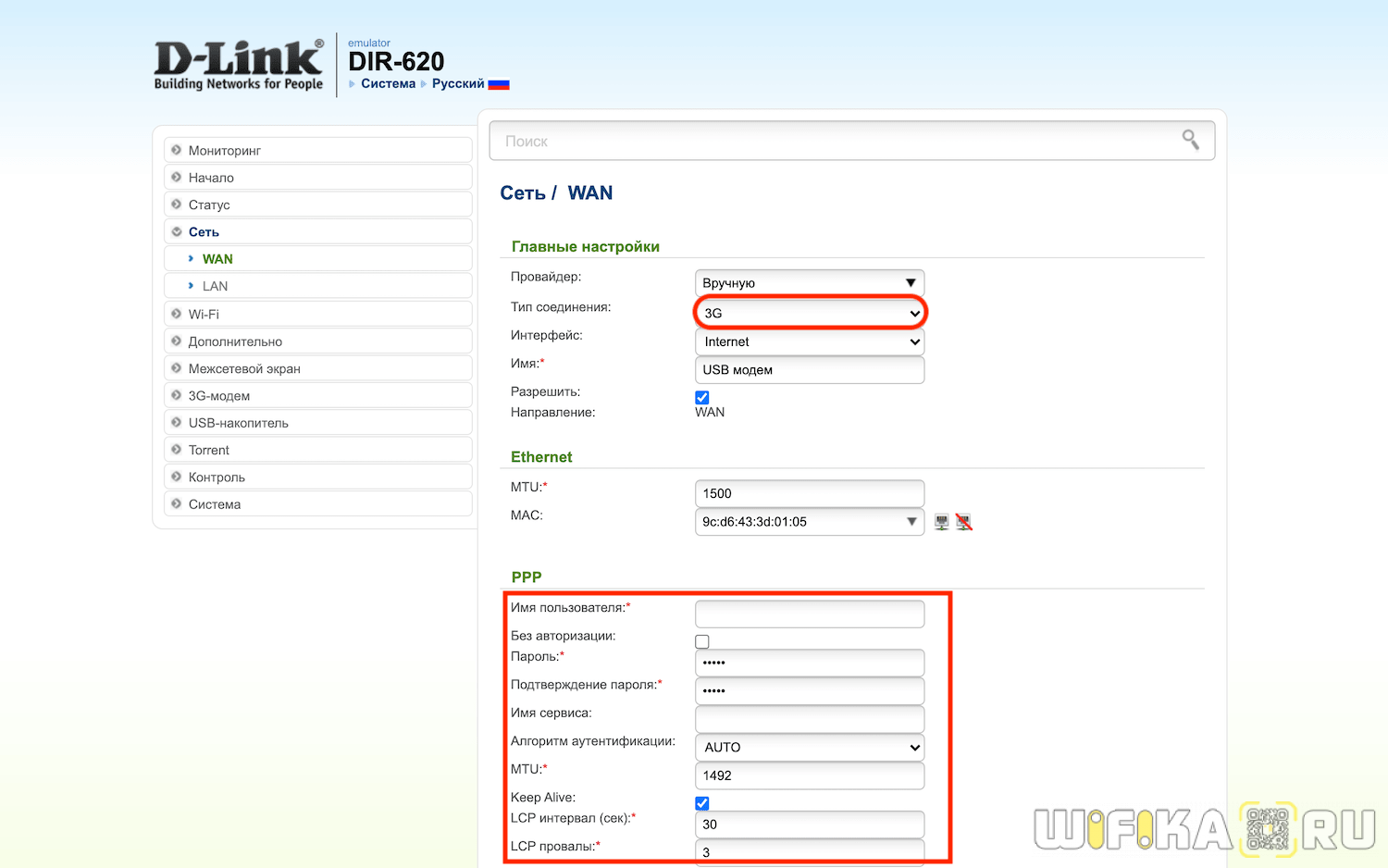Select LAN in the sidebar
This screenshot has height=868, width=1388.
pos(318,286)
